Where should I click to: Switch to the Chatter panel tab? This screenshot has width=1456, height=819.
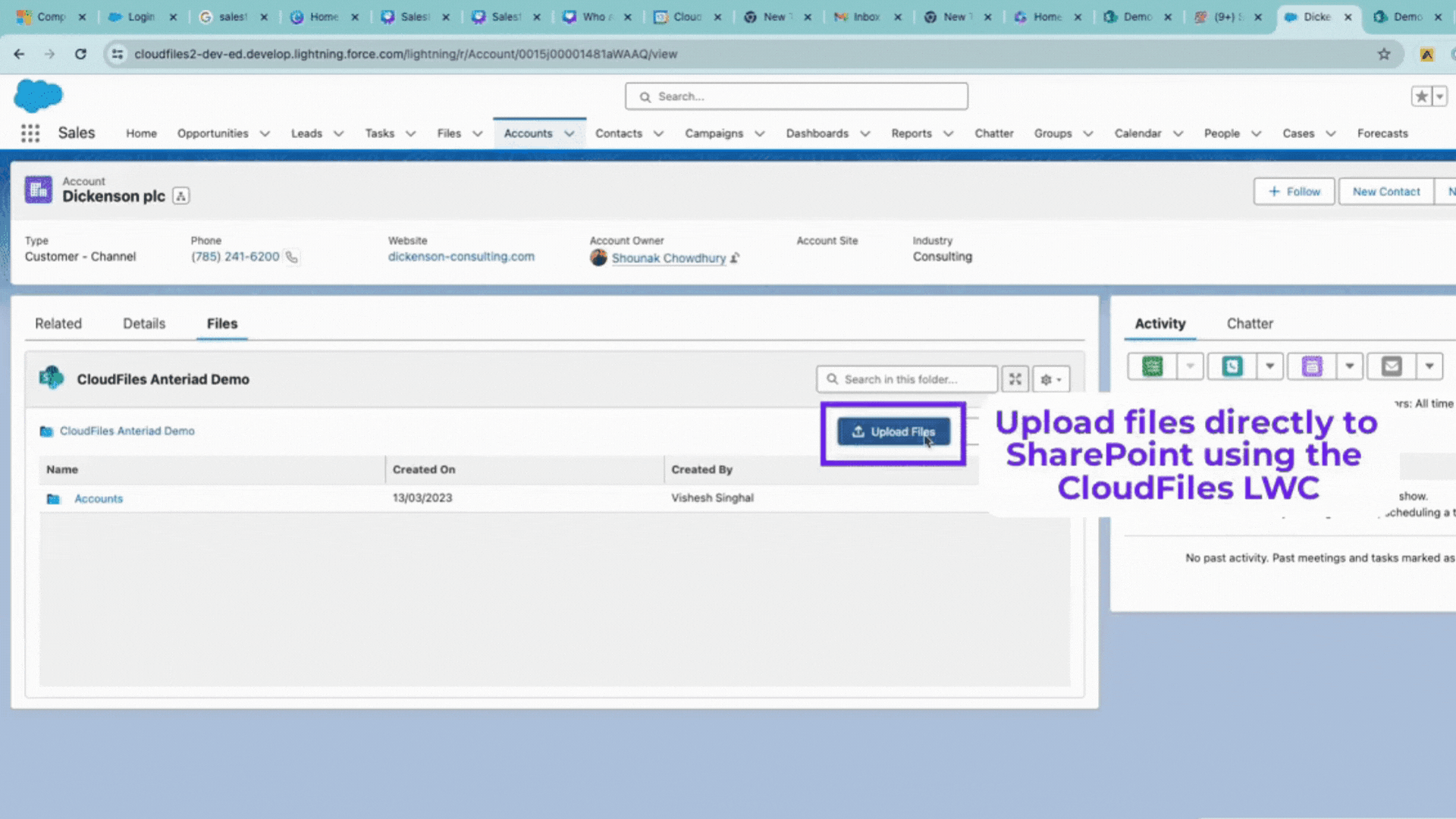1249,323
